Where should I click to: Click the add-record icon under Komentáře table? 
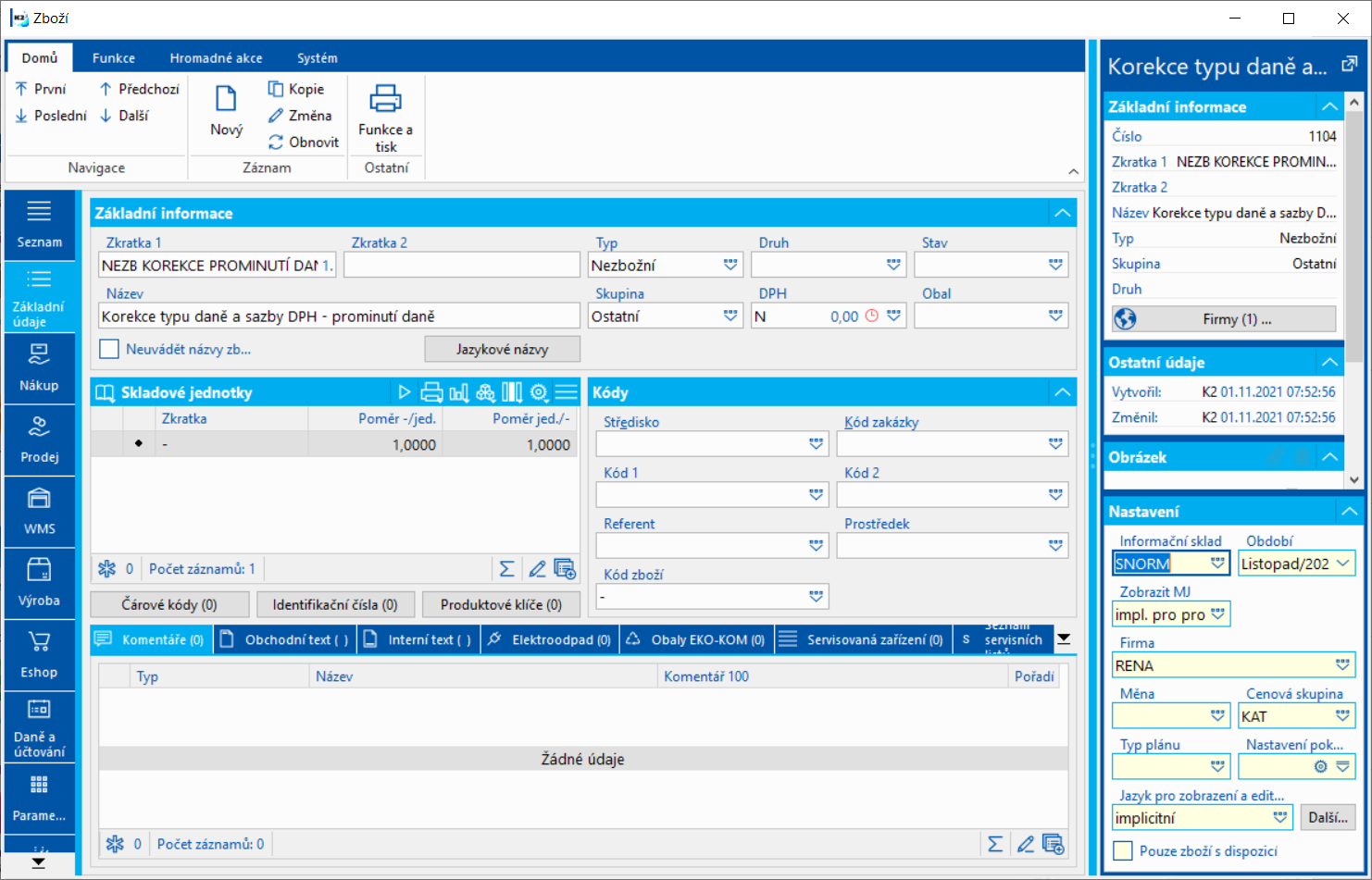click(x=1054, y=844)
